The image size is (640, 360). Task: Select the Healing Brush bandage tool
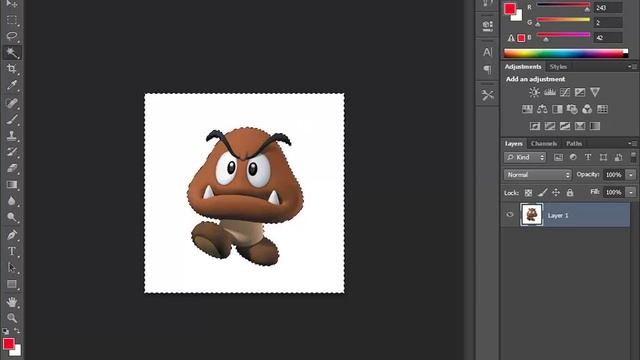click(11, 102)
